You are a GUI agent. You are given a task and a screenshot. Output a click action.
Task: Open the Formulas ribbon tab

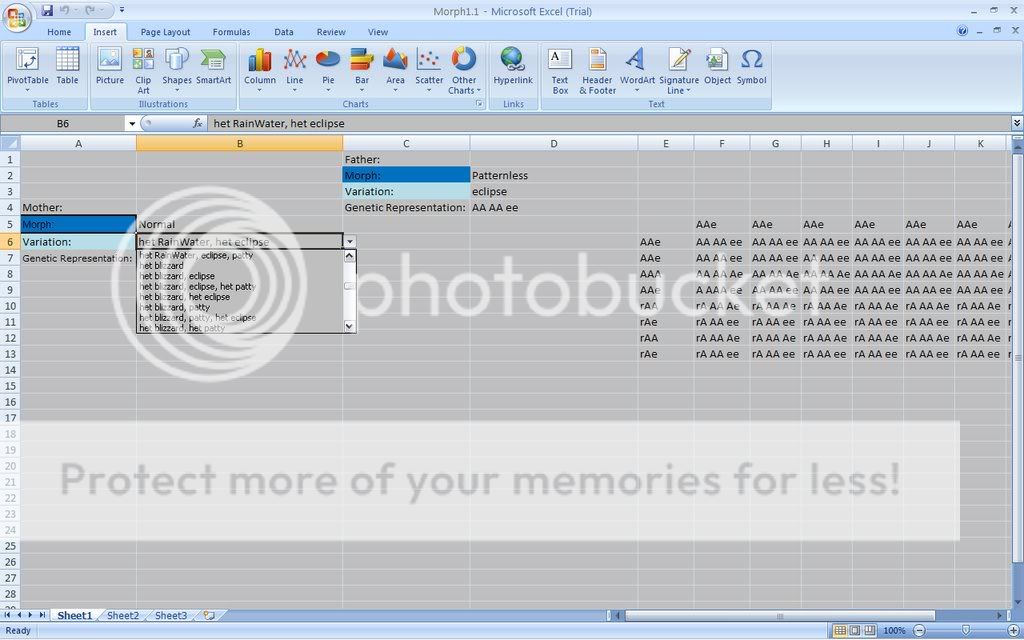(231, 32)
